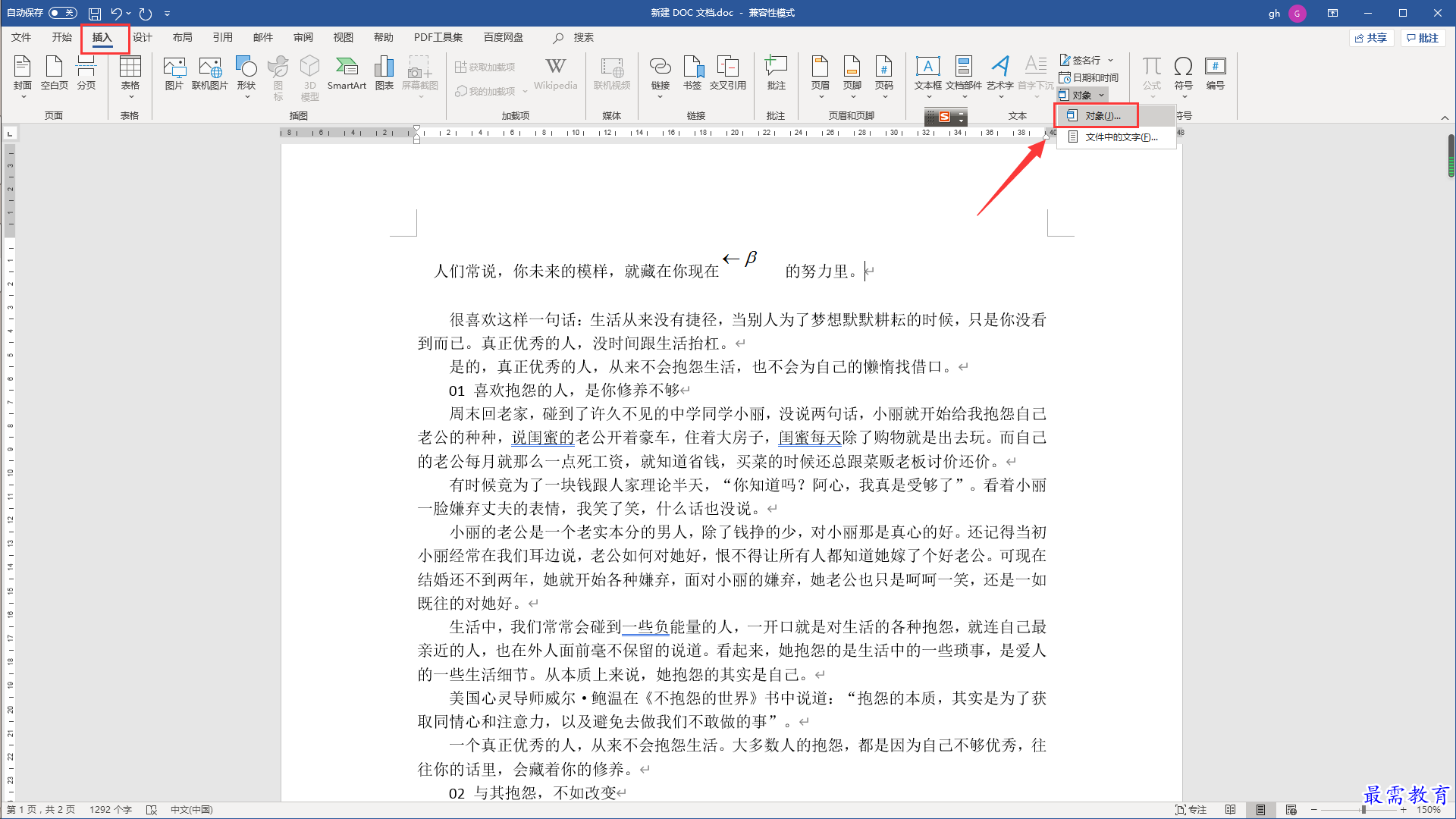Insert a SmartArt graphic
Screen dimensions: 1456x819
[x=347, y=74]
